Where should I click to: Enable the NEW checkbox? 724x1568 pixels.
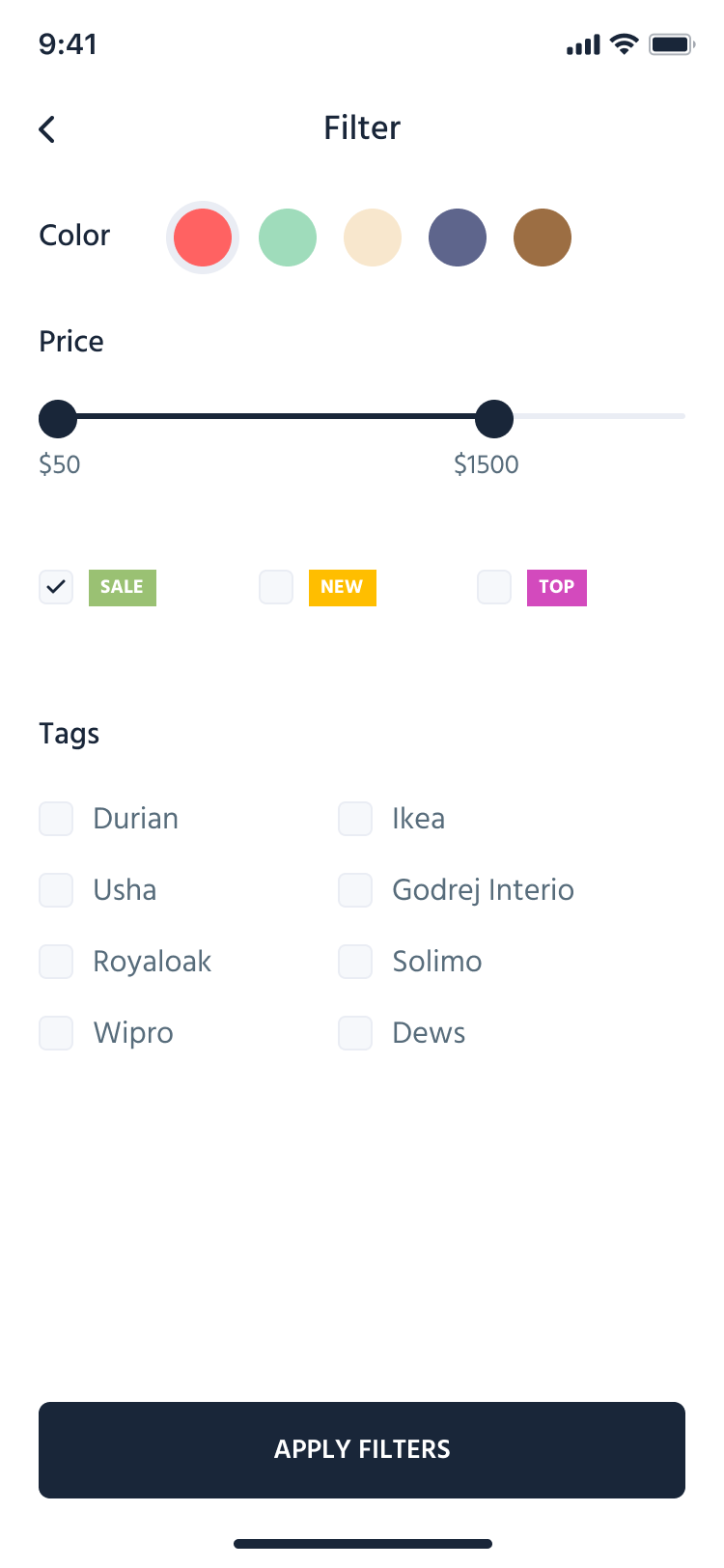click(276, 587)
